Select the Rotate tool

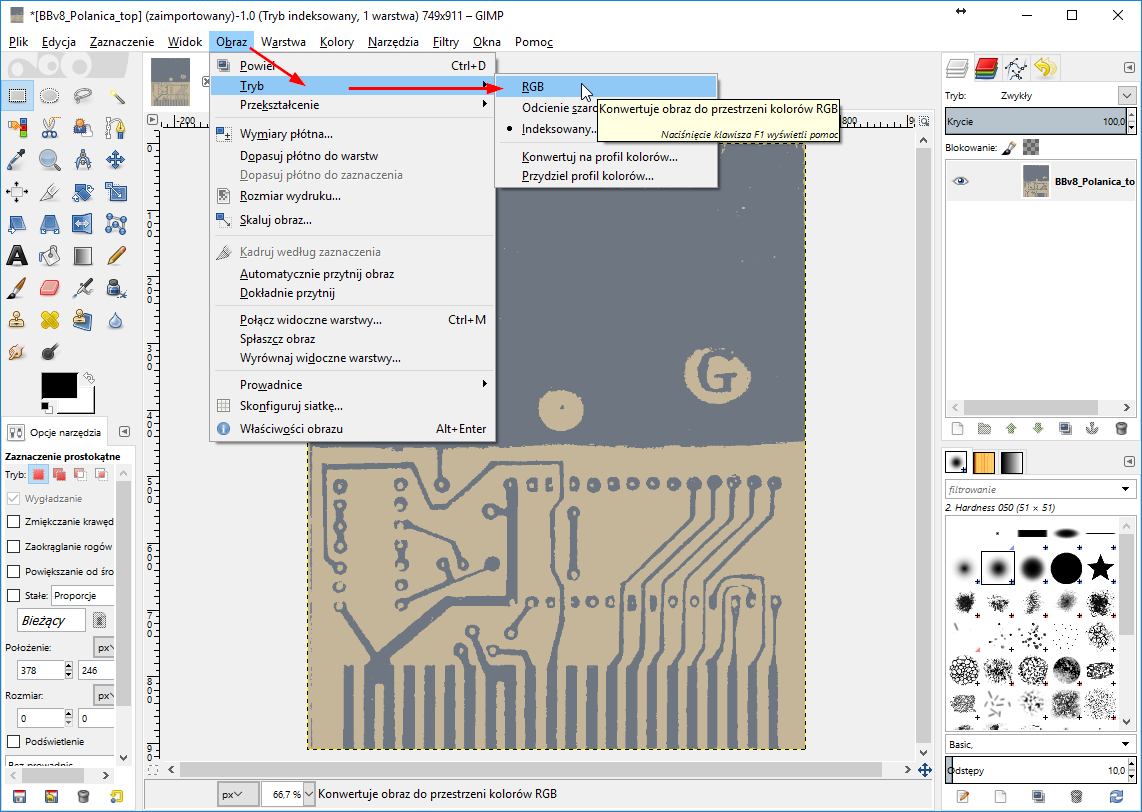83,192
